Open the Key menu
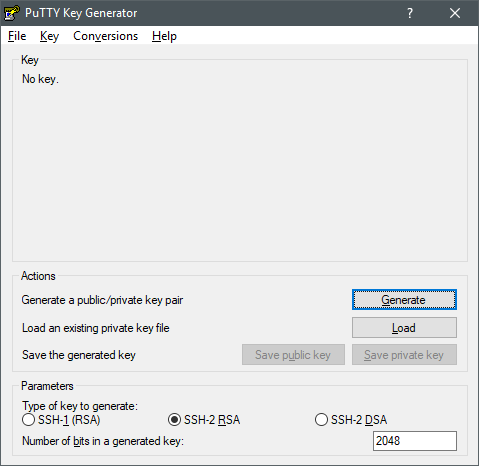479x466 pixels. coord(49,36)
